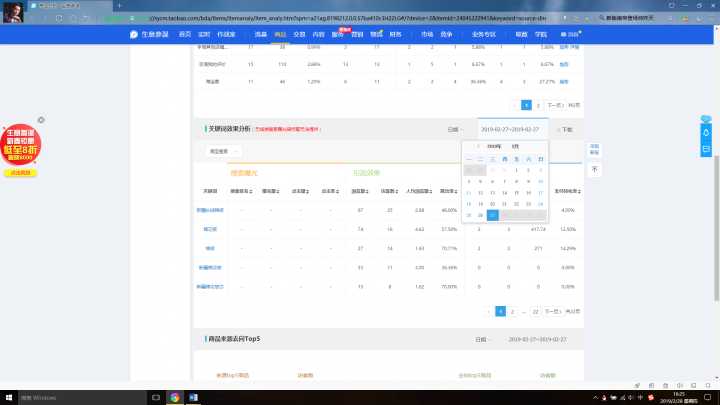Viewport: 720px width, 405px height.
Task: Open the 财务 navigation tab
Action: 395,34
